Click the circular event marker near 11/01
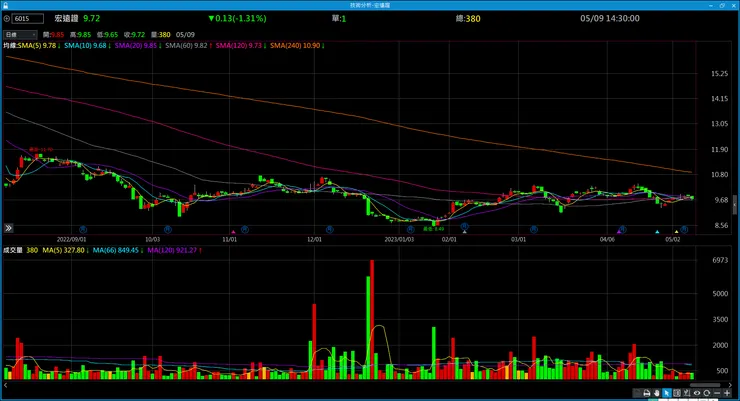Viewport: 740px width, 401px height. pyautogui.click(x=244, y=229)
